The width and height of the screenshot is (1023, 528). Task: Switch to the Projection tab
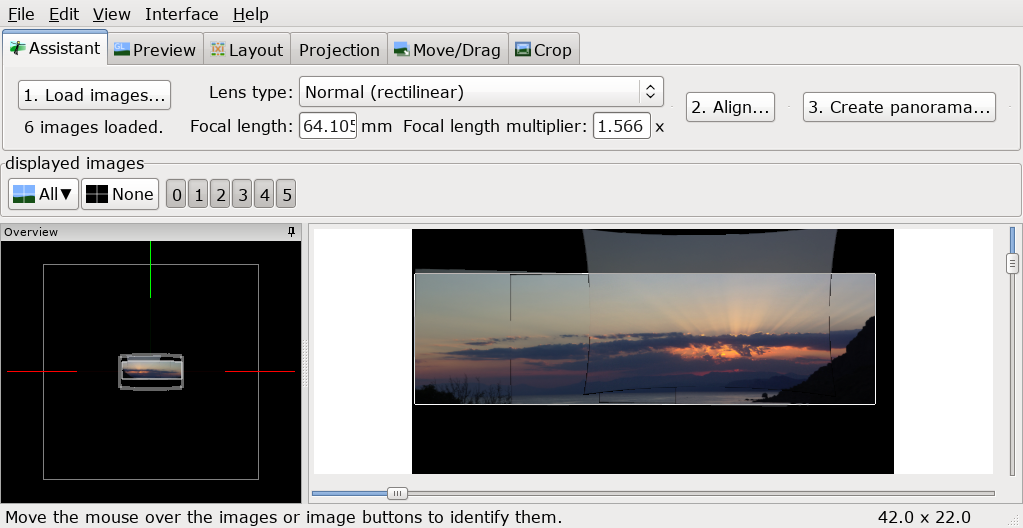click(x=339, y=50)
